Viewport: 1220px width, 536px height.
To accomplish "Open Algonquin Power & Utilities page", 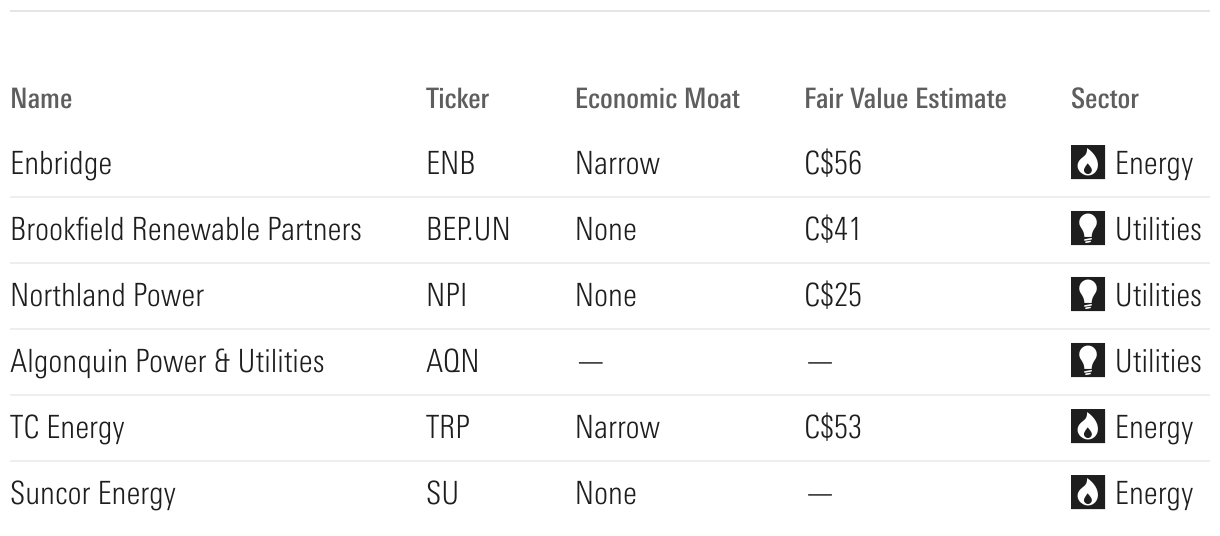I will tap(167, 361).
